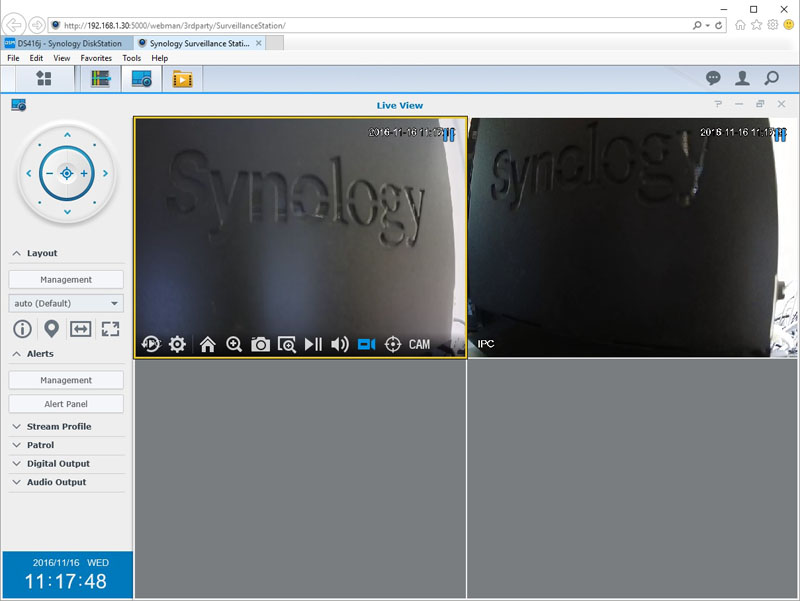Expand the Patrol section
The width and height of the screenshot is (800, 601).
17,445
